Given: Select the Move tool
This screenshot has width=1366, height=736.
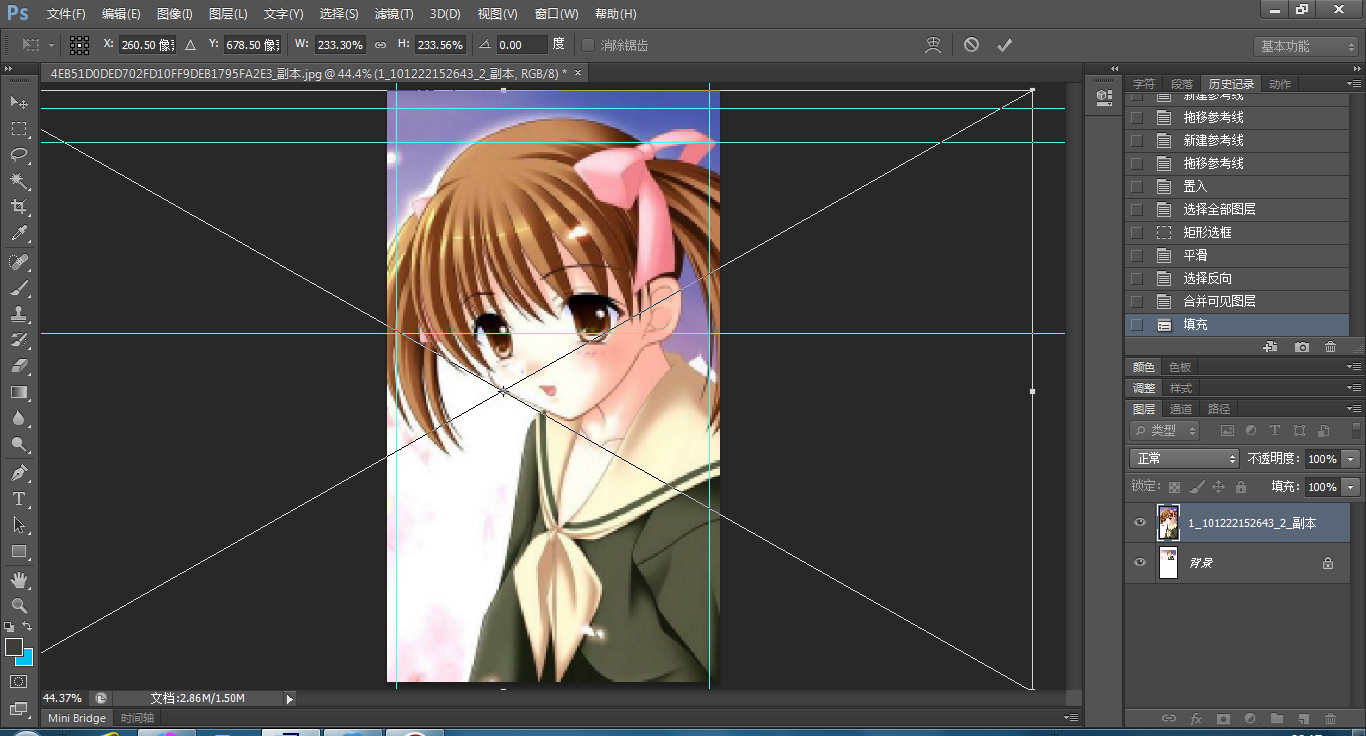Looking at the screenshot, I should coord(19,102).
